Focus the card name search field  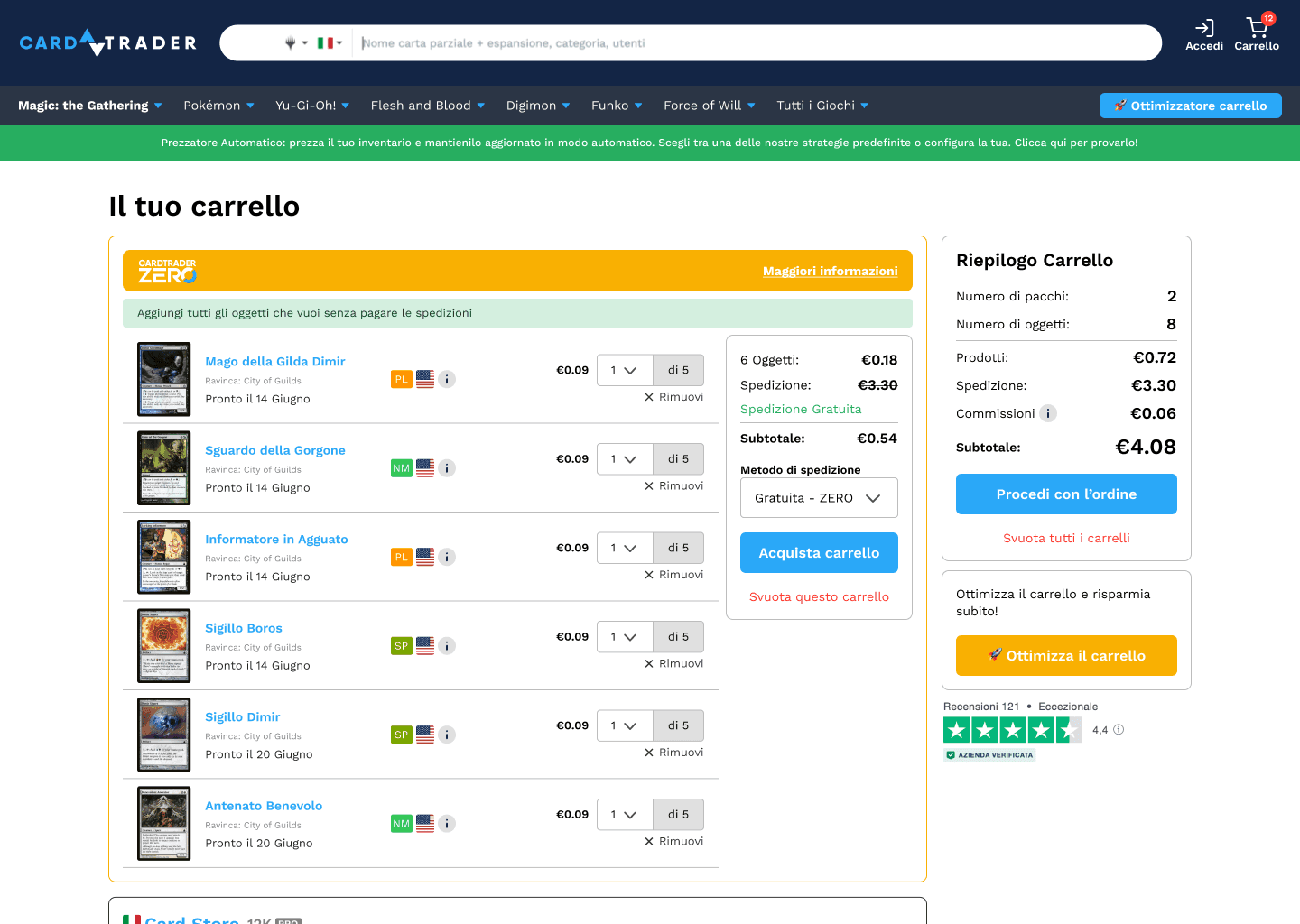pyautogui.click(x=757, y=42)
